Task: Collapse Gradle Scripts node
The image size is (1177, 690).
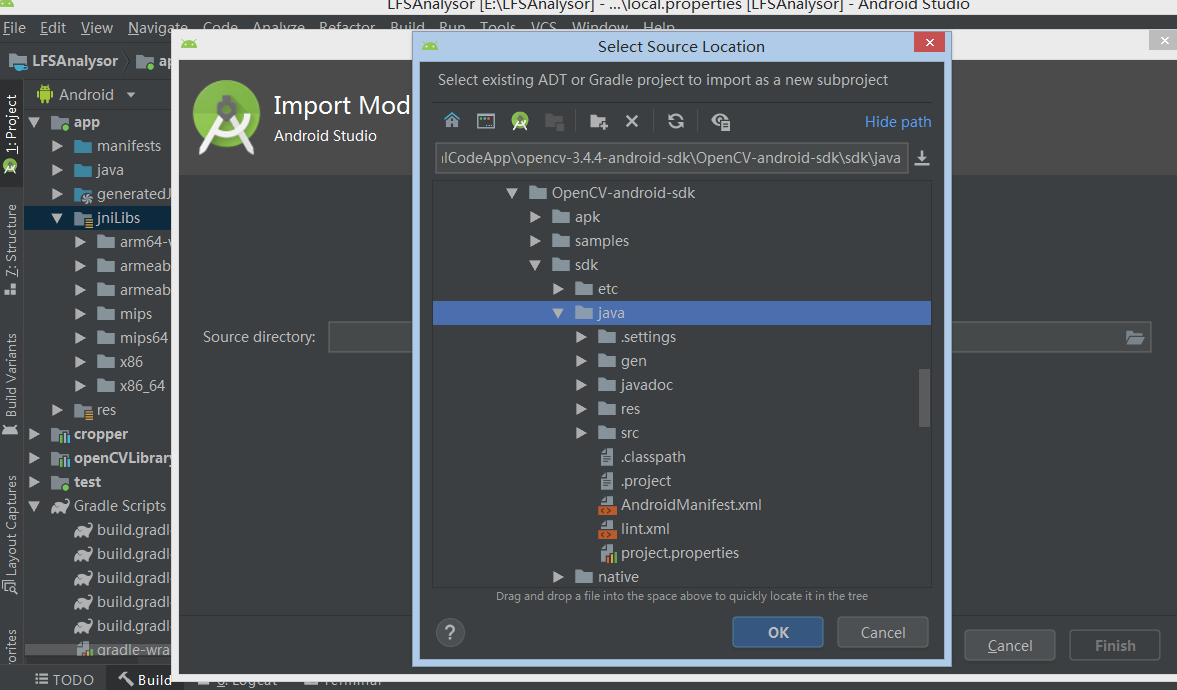Action: (35, 506)
